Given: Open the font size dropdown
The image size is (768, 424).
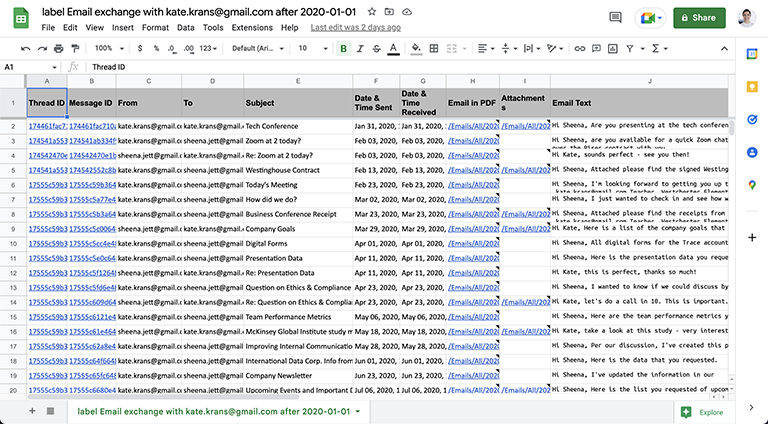Looking at the screenshot, I should click(312, 48).
